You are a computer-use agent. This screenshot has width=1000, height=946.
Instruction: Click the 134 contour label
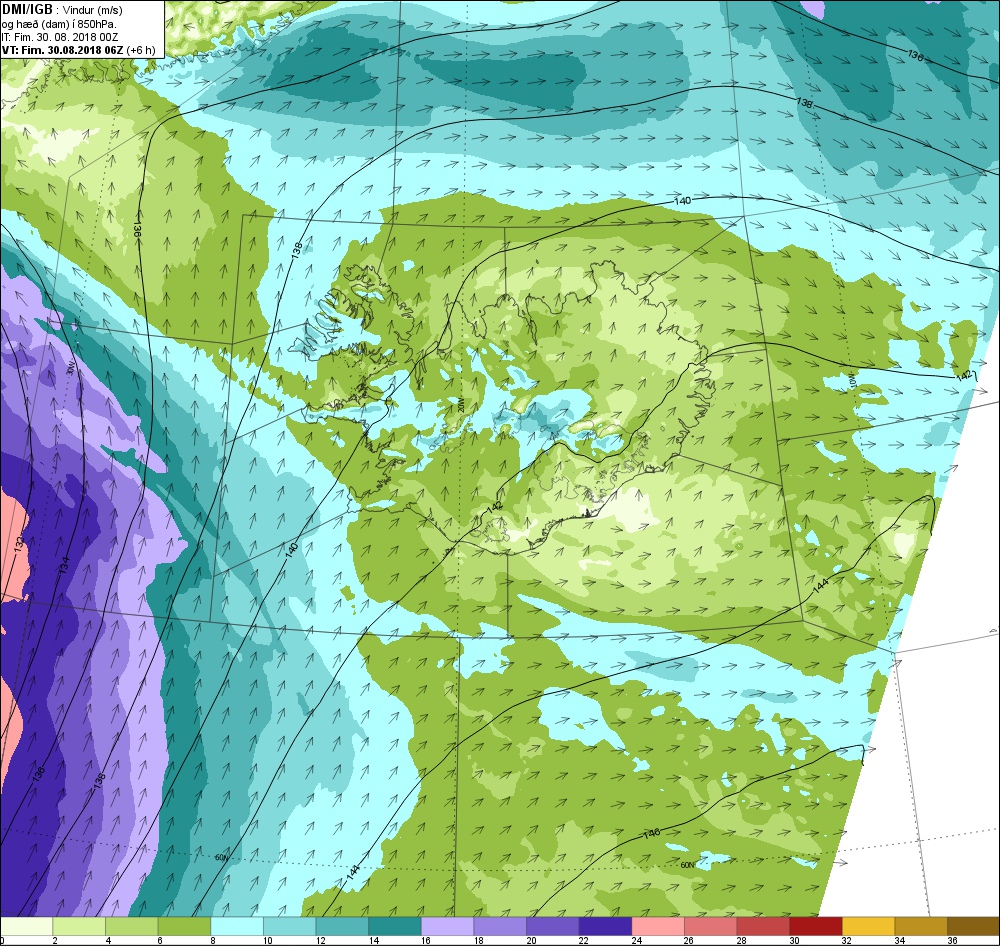point(65,565)
